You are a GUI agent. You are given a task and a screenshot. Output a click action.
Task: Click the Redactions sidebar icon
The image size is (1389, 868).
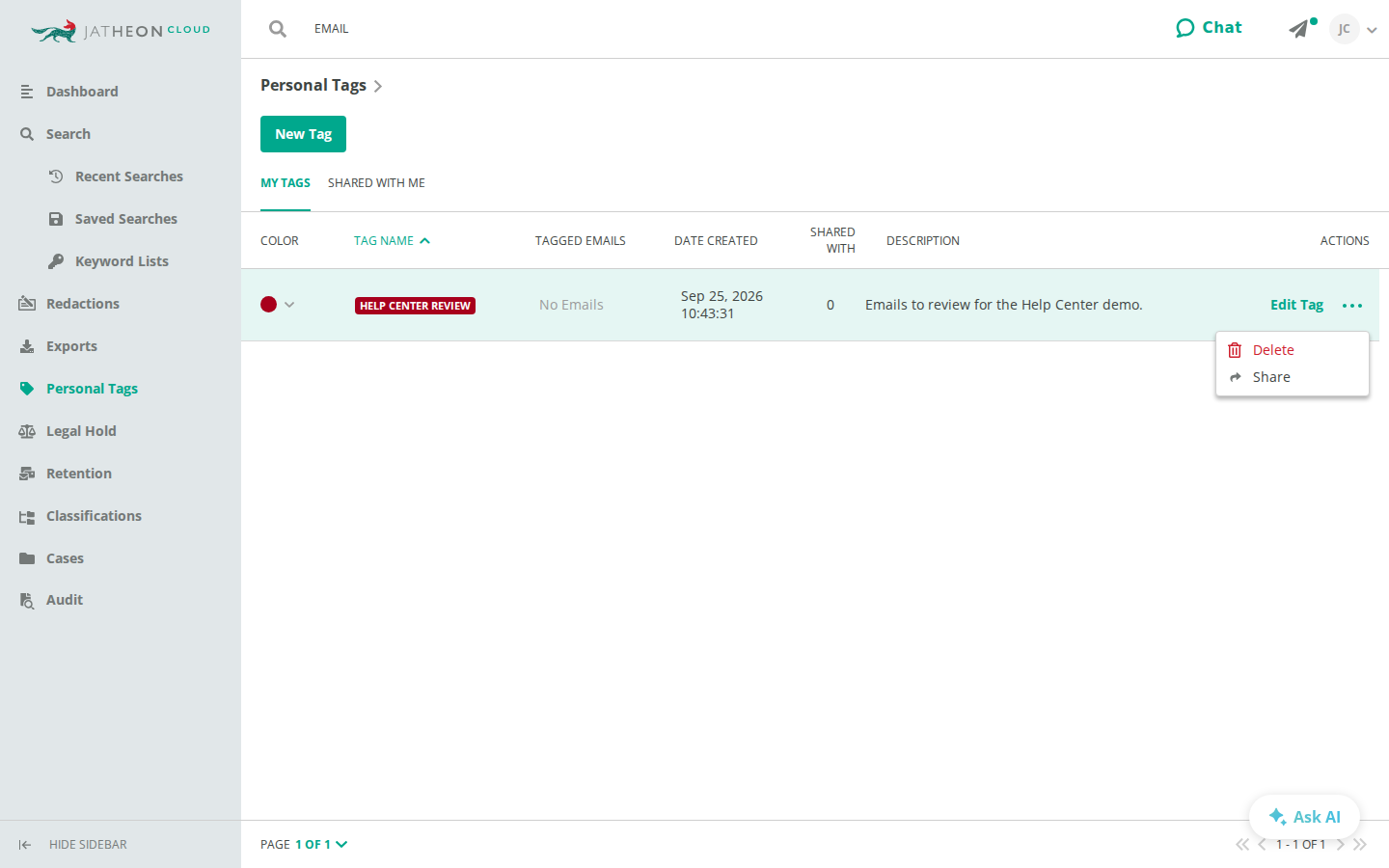[x=27, y=304]
